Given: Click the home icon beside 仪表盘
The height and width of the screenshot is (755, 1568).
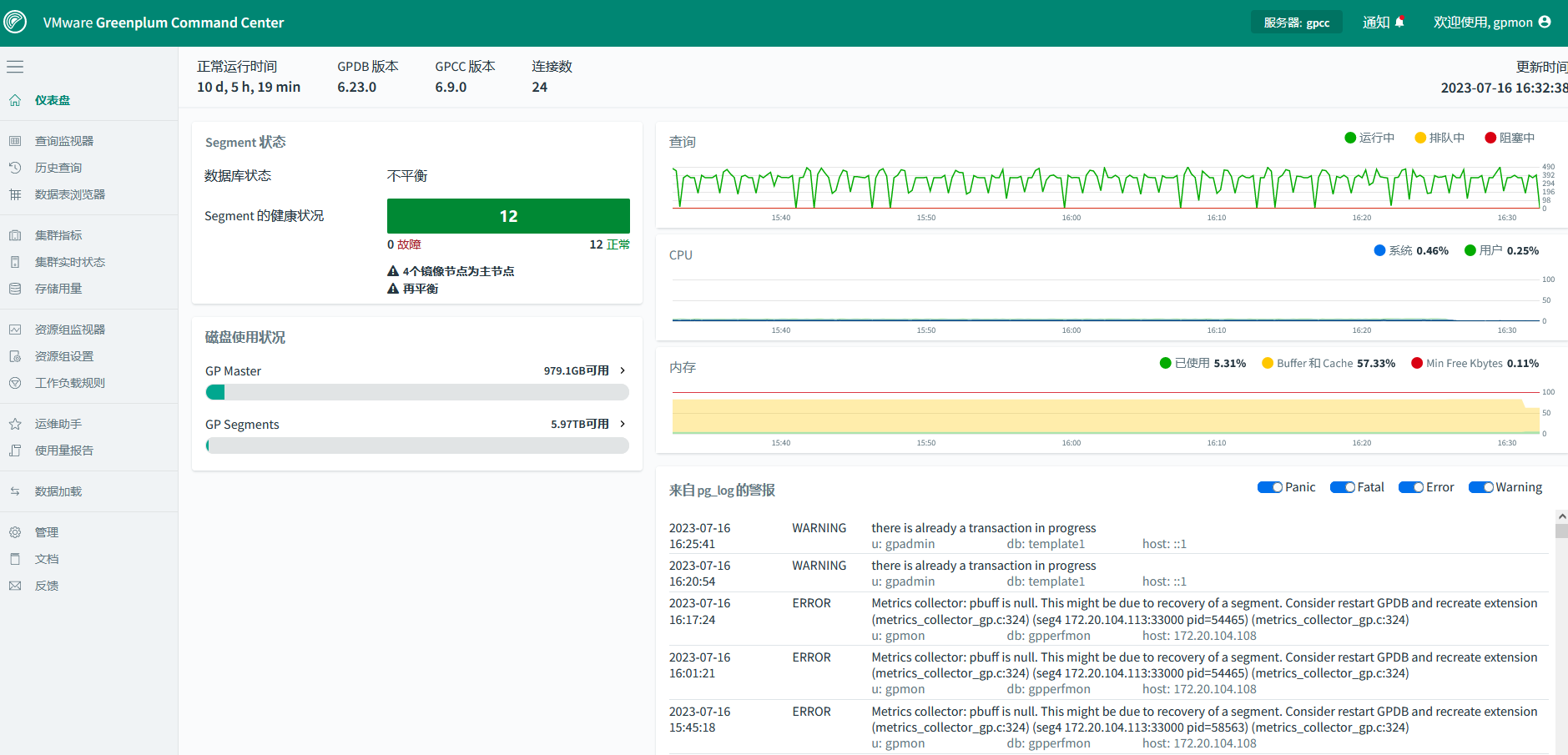Looking at the screenshot, I should (15, 100).
